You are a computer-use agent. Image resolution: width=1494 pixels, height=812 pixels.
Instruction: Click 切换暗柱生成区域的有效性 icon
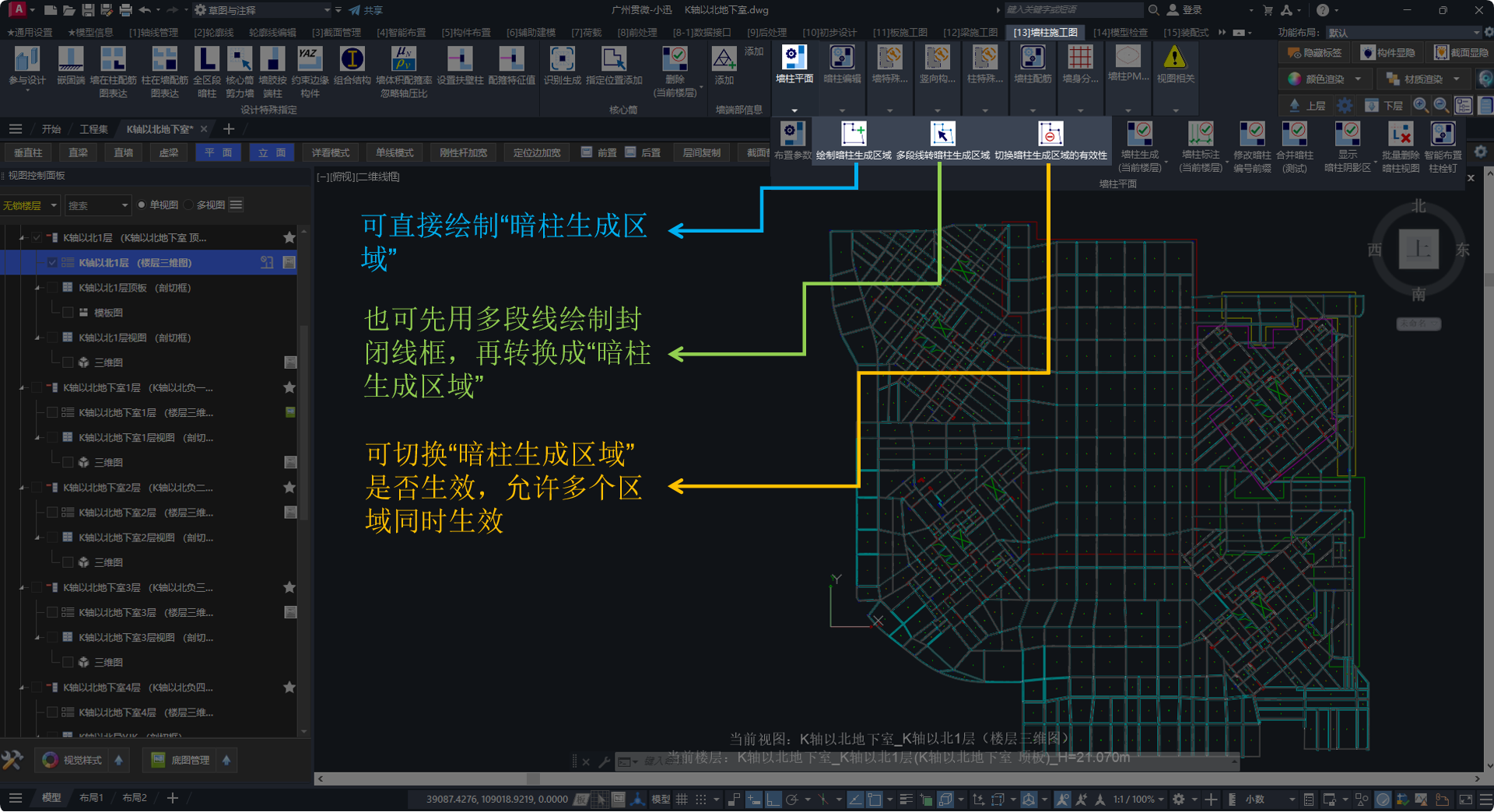(1050, 135)
